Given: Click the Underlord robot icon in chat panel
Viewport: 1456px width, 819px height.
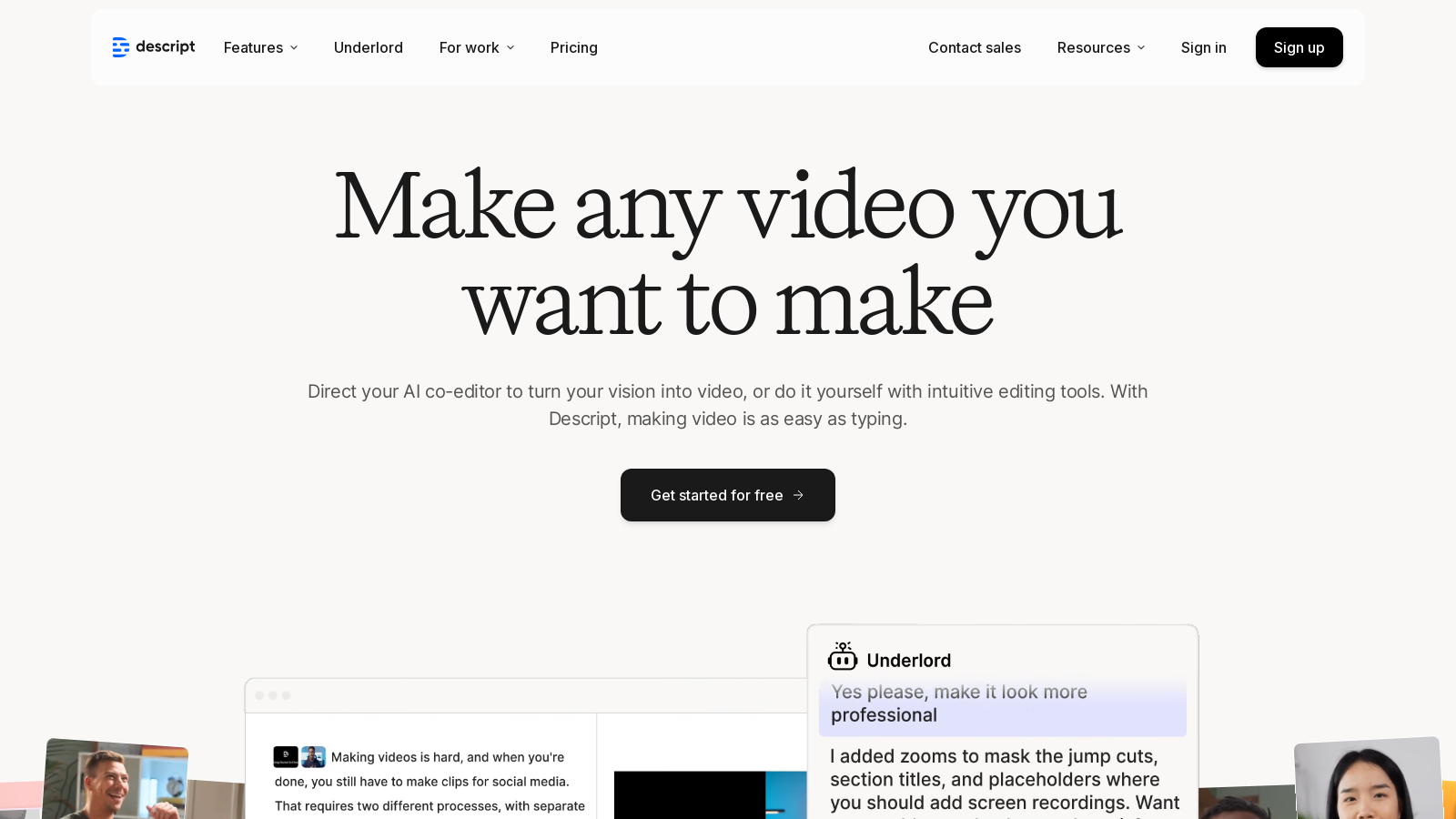Looking at the screenshot, I should tap(843, 657).
